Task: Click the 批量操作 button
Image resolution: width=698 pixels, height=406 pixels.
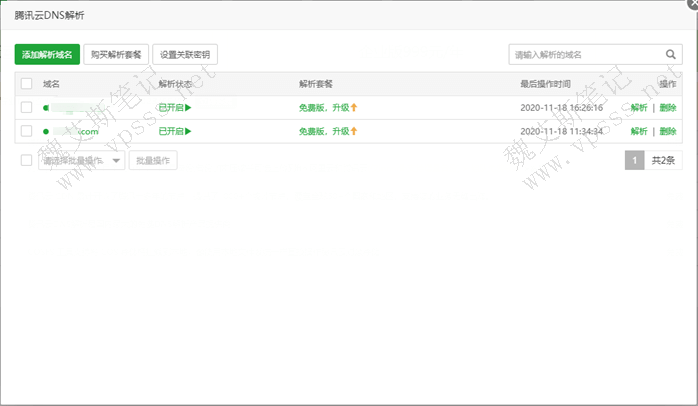Action: (154, 160)
